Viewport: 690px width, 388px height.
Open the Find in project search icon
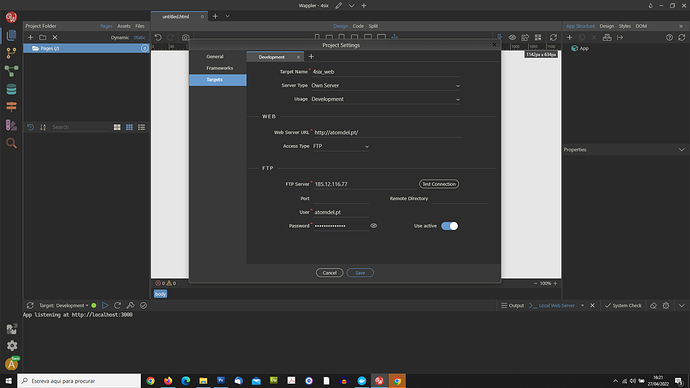(x=11, y=143)
